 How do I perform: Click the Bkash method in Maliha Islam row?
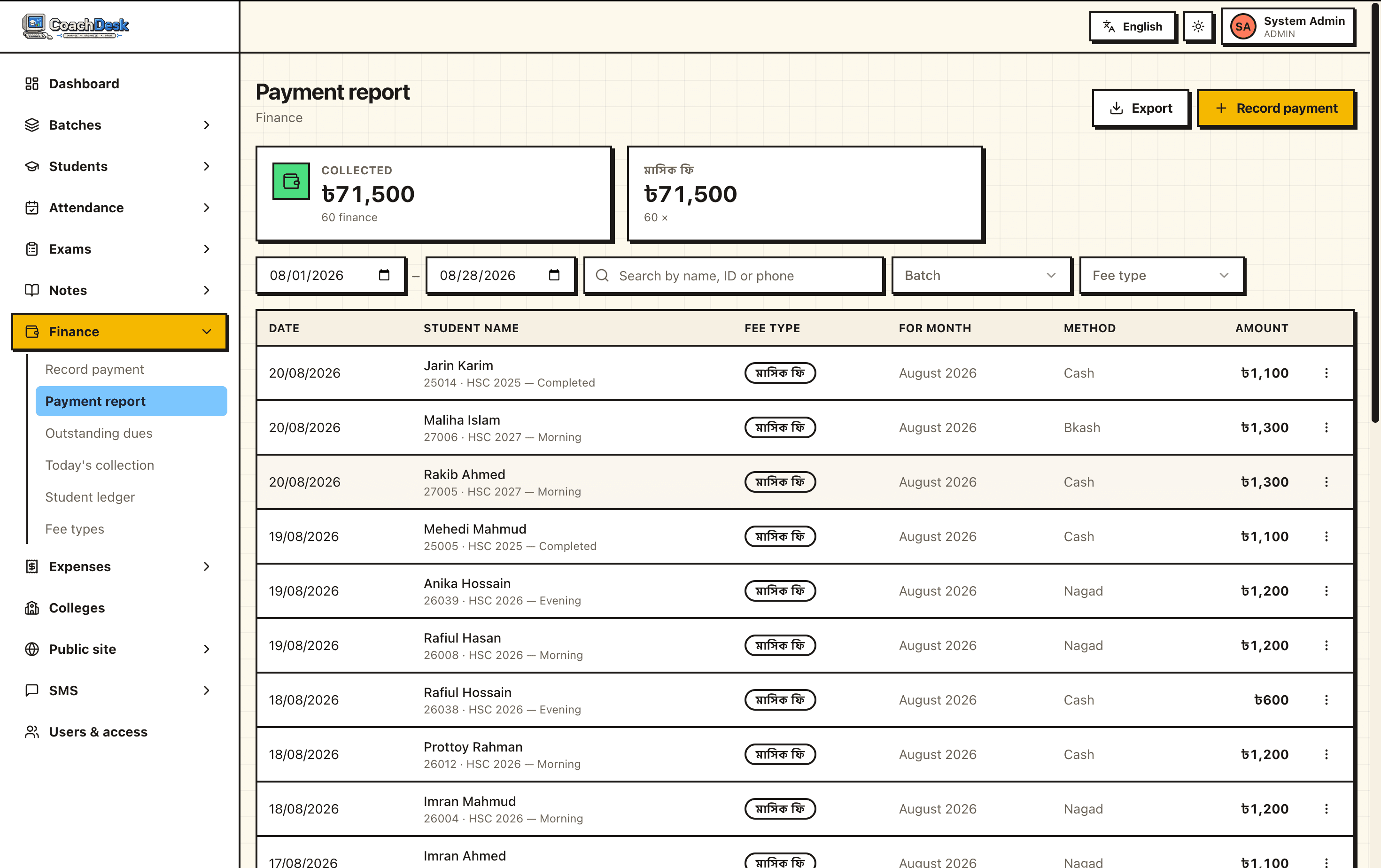pos(1082,428)
